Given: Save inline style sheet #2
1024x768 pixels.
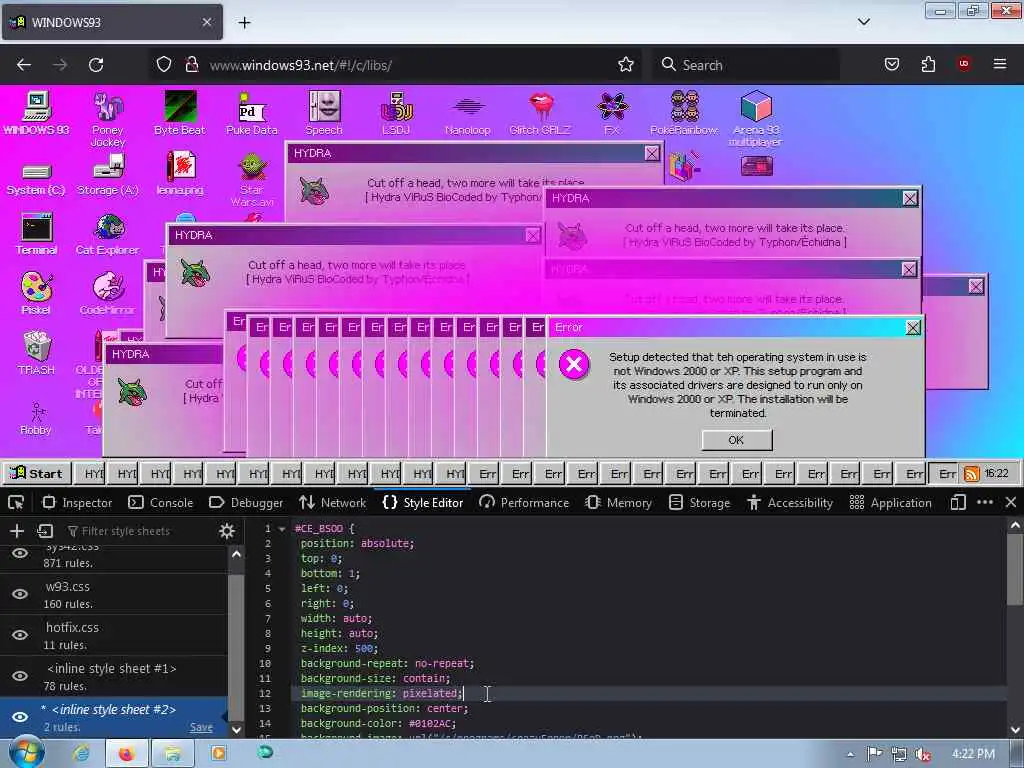Looking at the screenshot, I should pos(201,727).
